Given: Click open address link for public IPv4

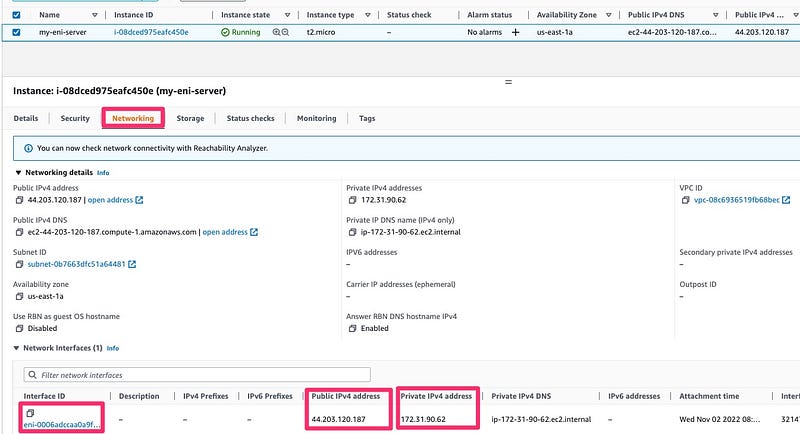Looking at the screenshot, I should (110, 200).
